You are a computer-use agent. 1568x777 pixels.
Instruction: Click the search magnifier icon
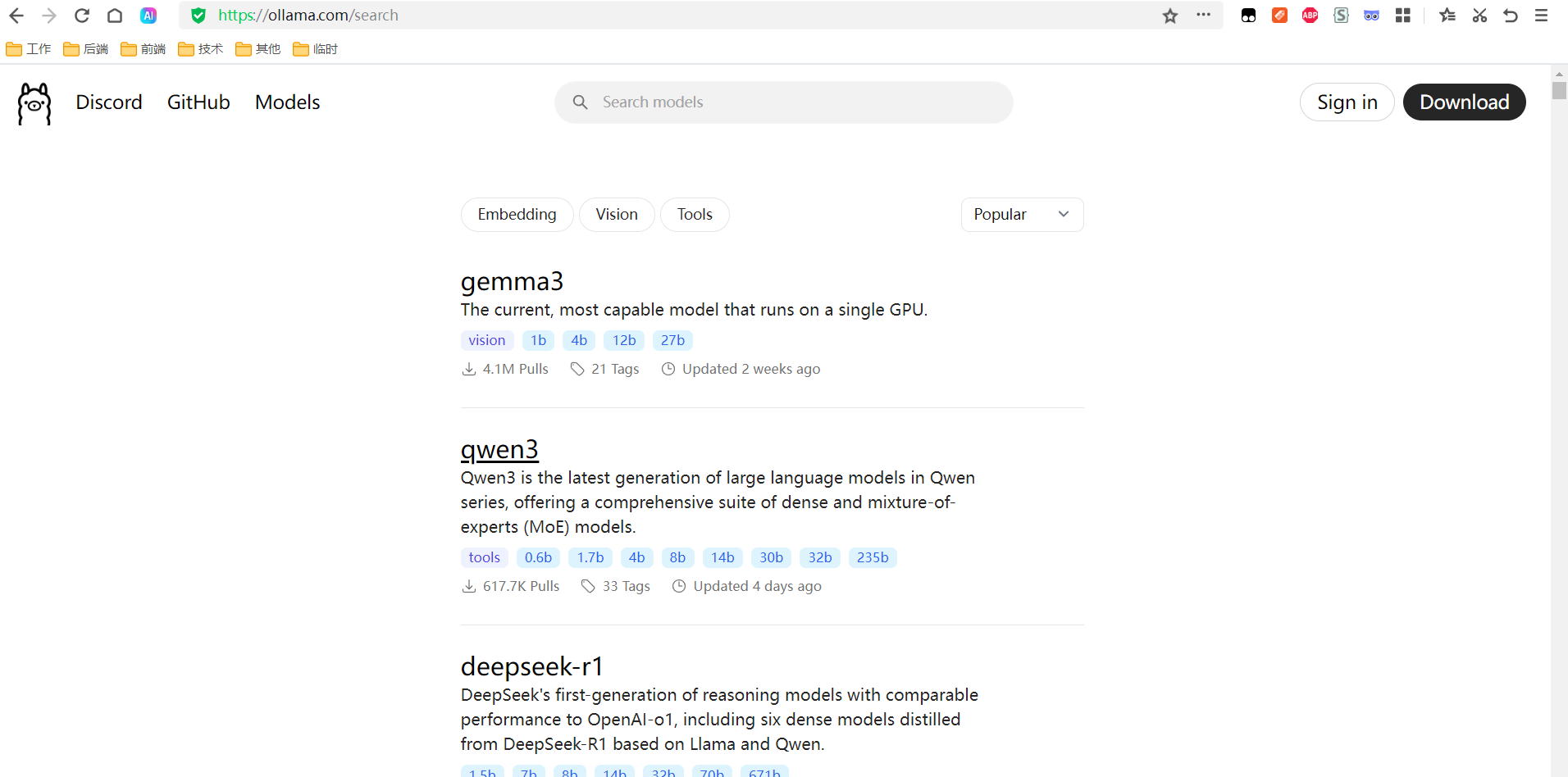581,102
